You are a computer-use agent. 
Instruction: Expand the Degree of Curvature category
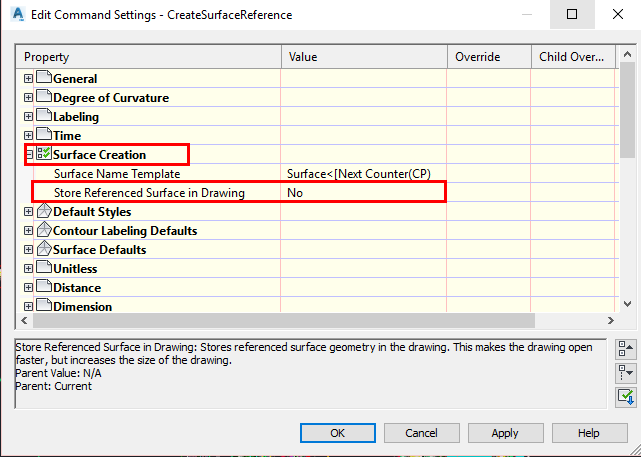tap(28, 97)
